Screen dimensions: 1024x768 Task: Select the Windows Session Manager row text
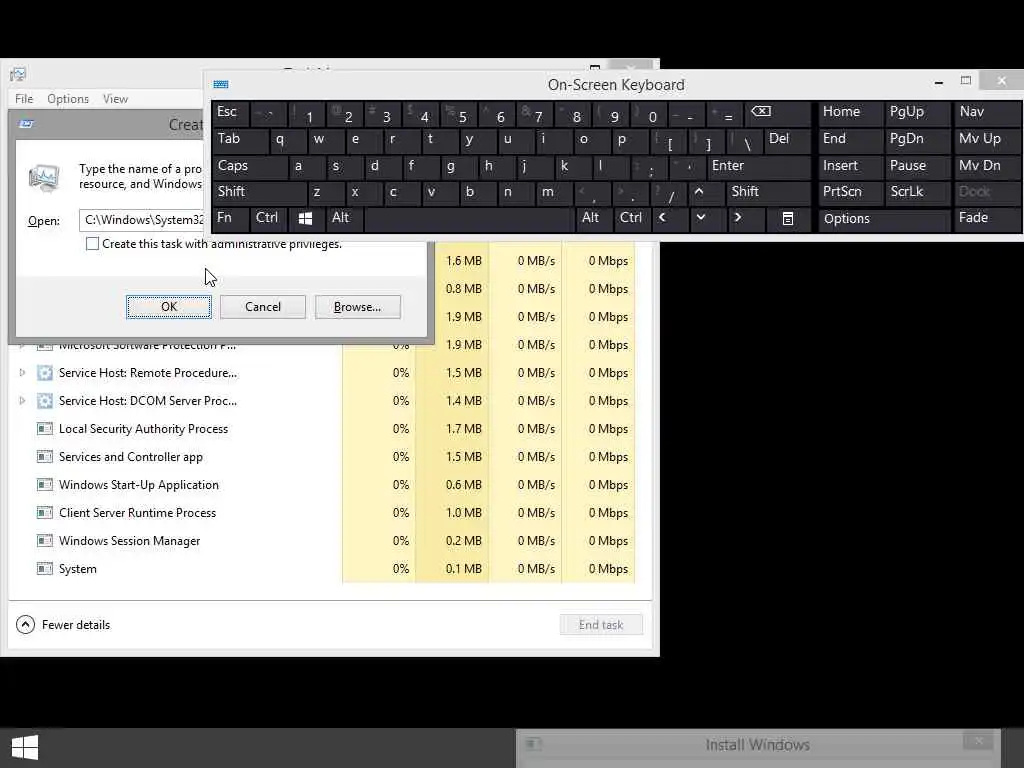click(x=129, y=541)
